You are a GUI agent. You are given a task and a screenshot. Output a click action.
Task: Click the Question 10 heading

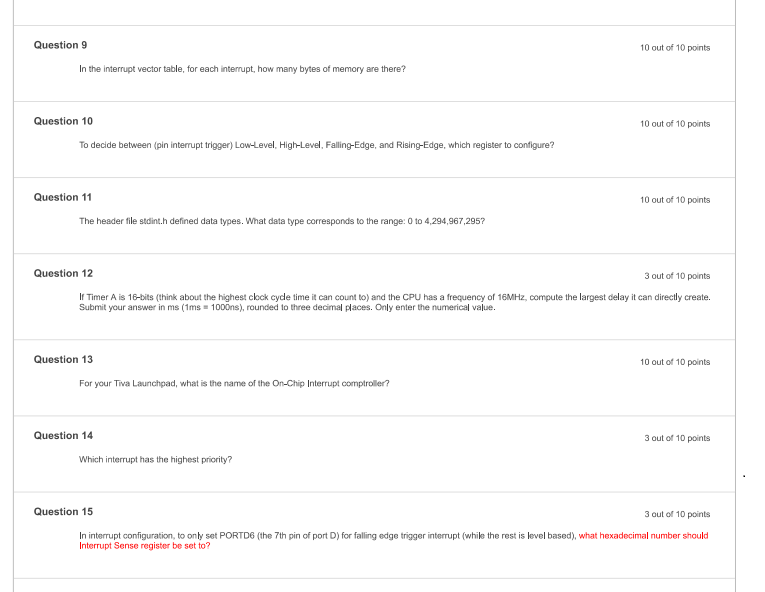63,121
